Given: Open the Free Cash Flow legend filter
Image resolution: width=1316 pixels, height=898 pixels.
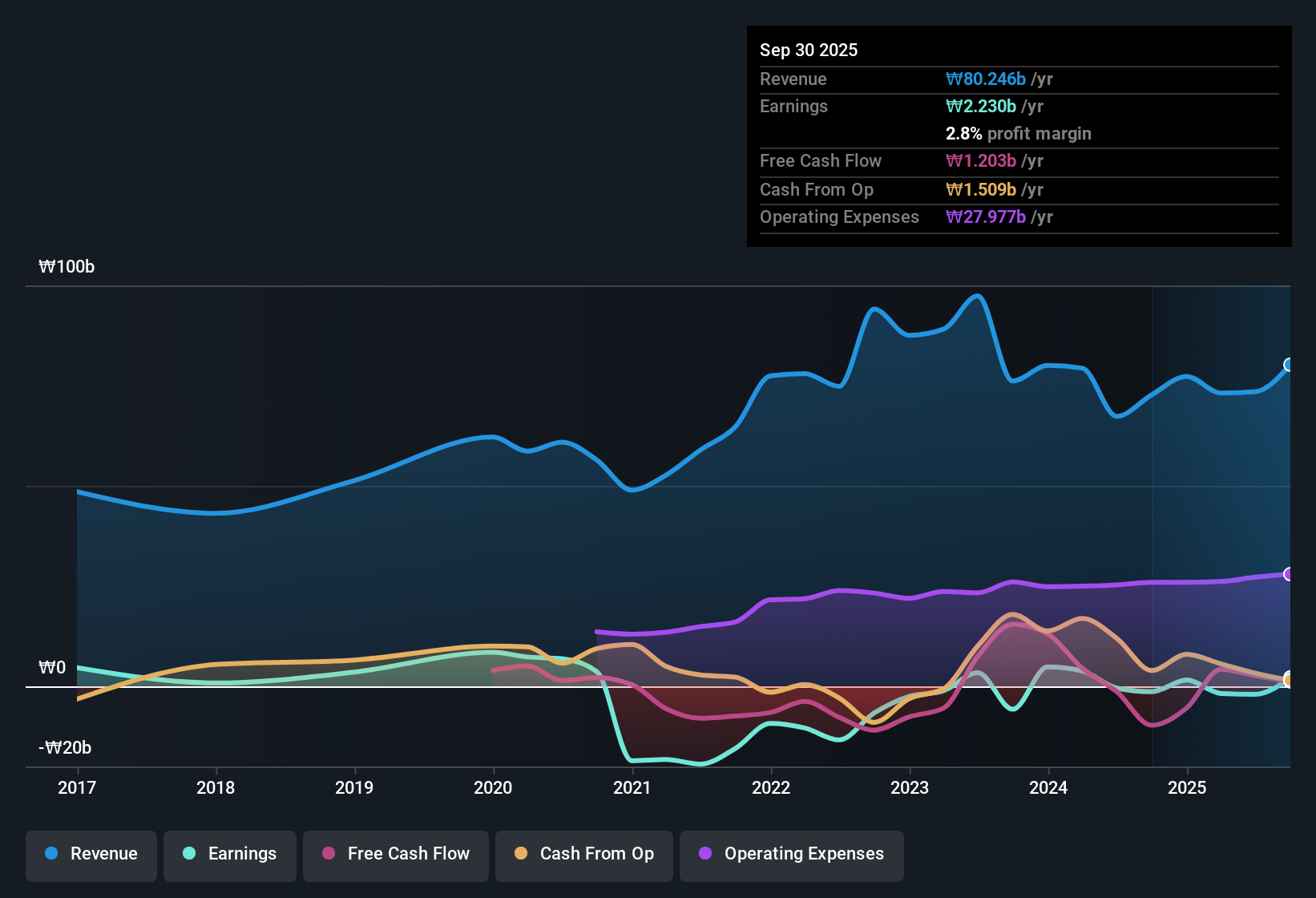Looking at the screenshot, I should tap(395, 854).
